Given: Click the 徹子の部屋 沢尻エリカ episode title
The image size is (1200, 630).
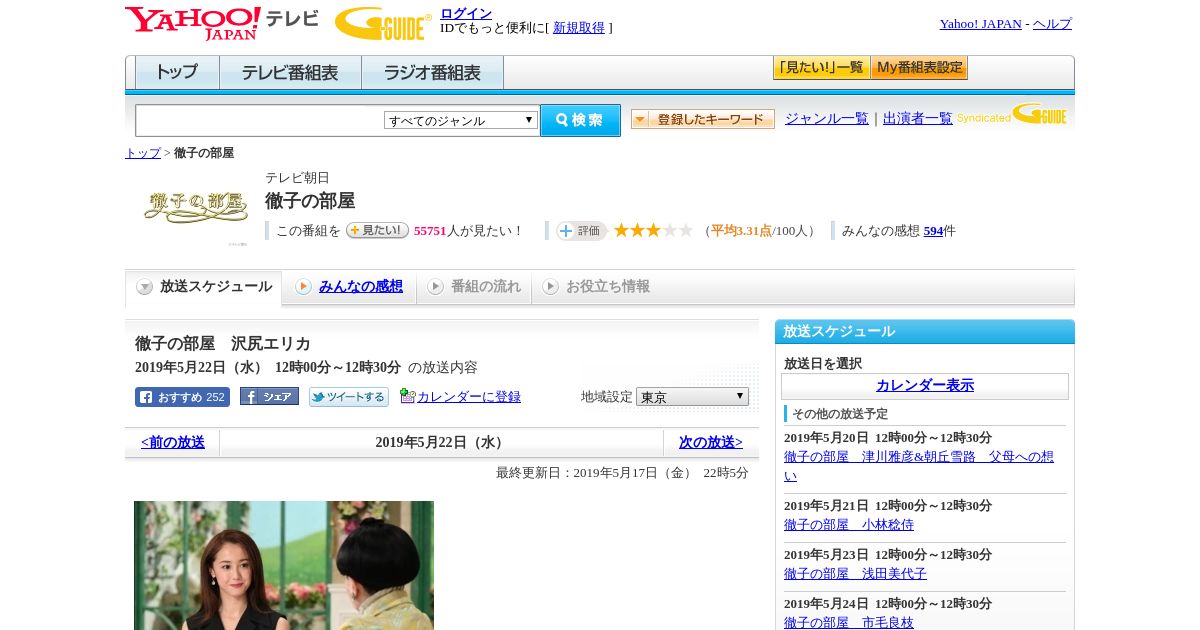Looking at the screenshot, I should [x=223, y=344].
